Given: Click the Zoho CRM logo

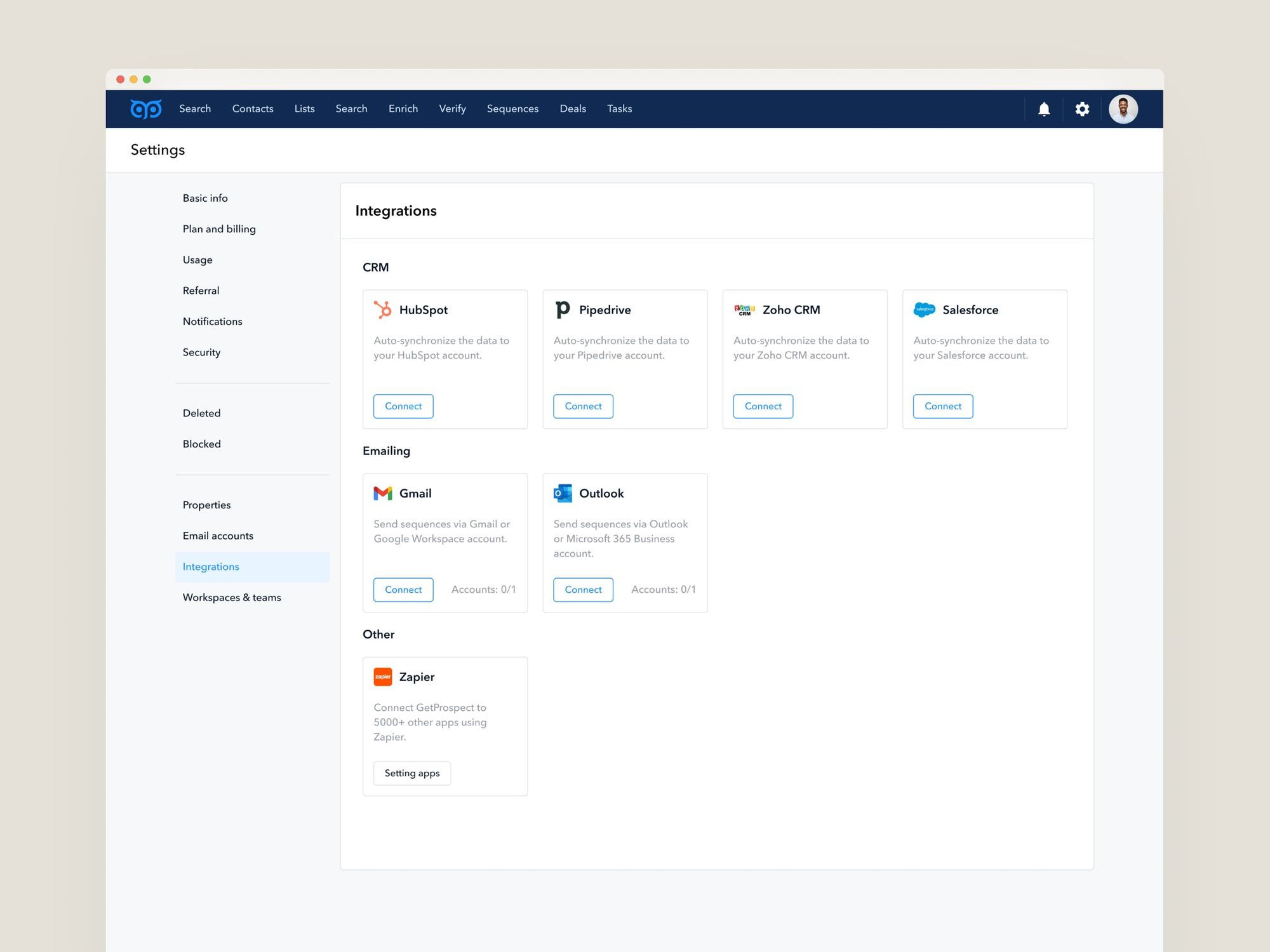Looking at the screenshot, I should pos(744,310).
